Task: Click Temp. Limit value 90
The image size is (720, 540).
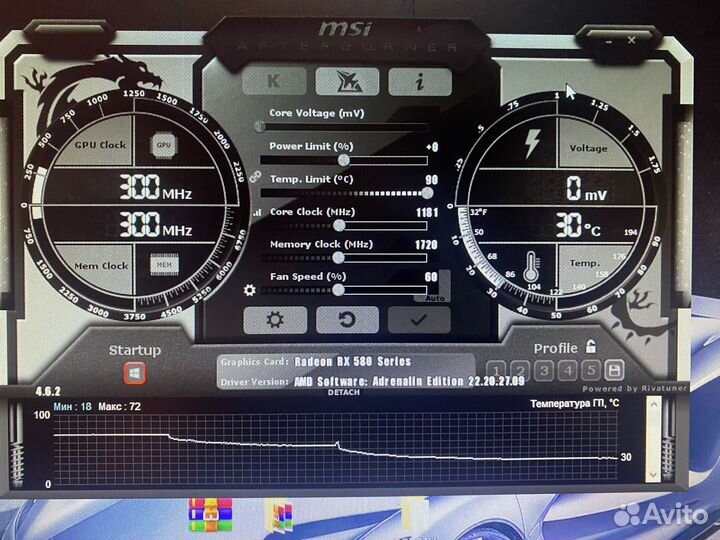Action: [x=432, y=180]
